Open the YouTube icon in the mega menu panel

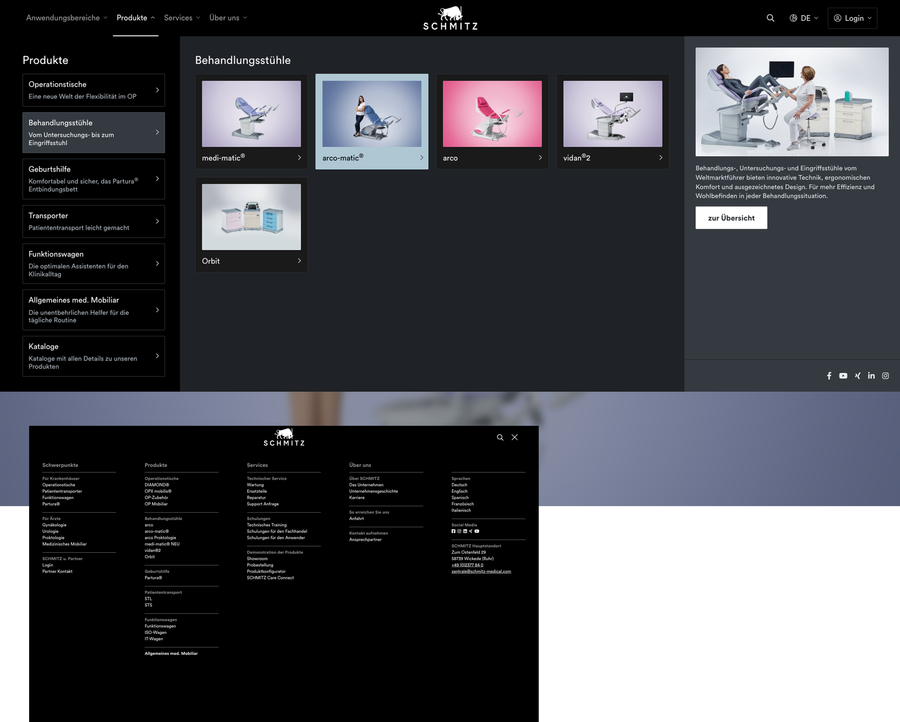843,376
